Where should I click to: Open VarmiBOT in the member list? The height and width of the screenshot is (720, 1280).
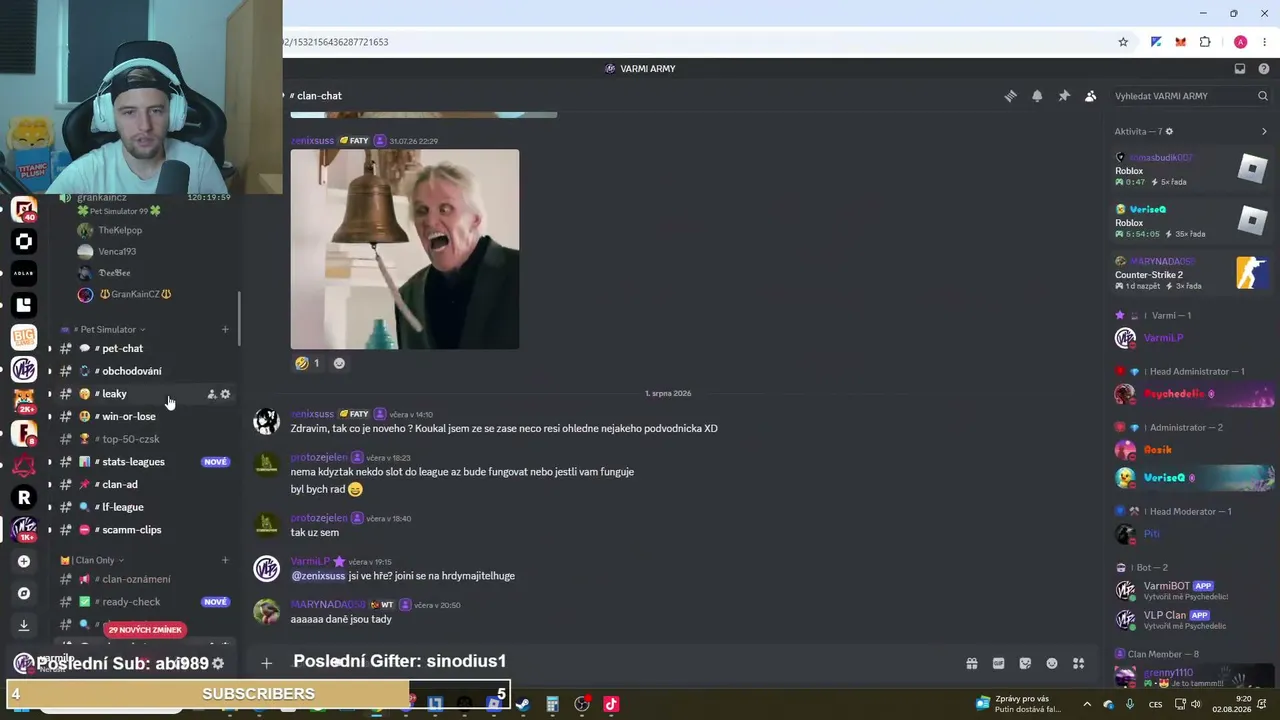(x=1193, y=590)
